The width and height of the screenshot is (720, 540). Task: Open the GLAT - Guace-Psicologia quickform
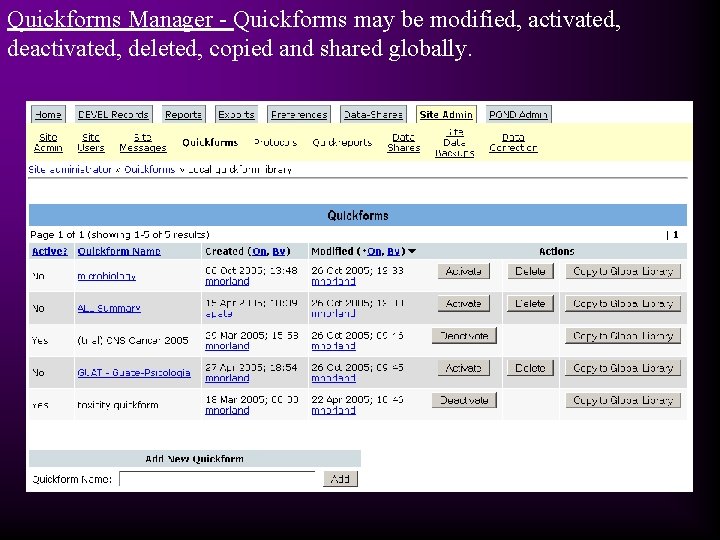(134, 372)
